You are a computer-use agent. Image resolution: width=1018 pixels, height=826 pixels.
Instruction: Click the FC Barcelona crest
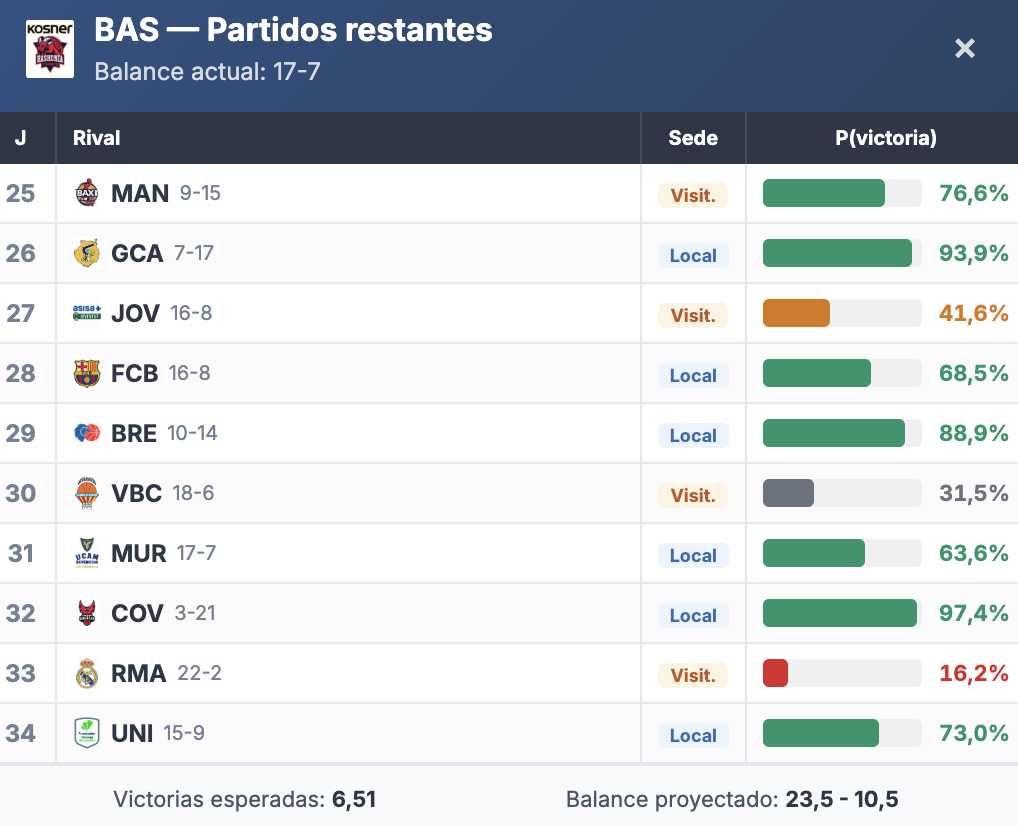[87, 373]
